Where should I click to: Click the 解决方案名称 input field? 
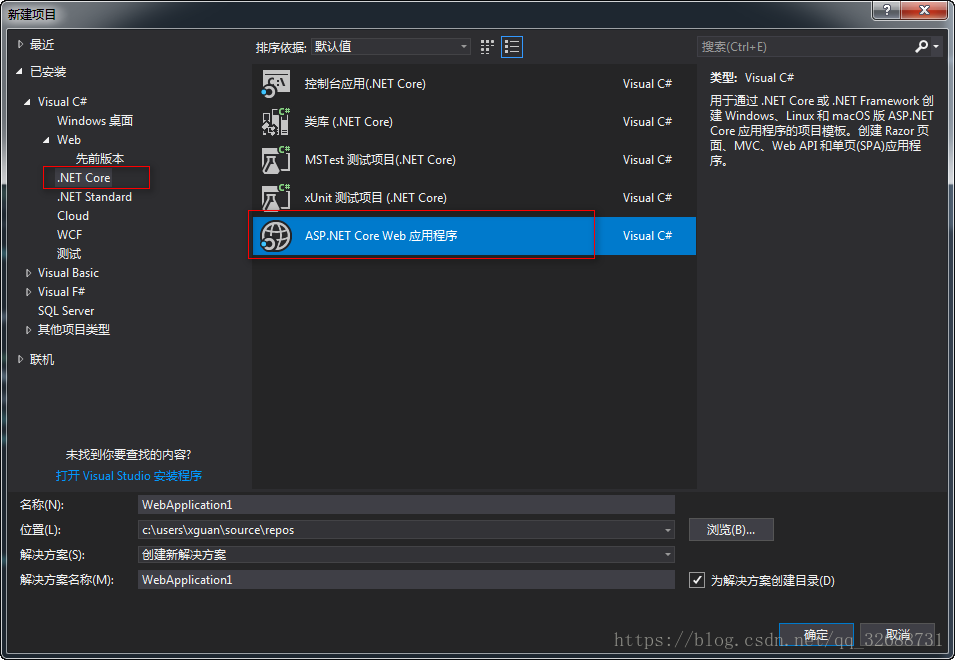[406, 580]
